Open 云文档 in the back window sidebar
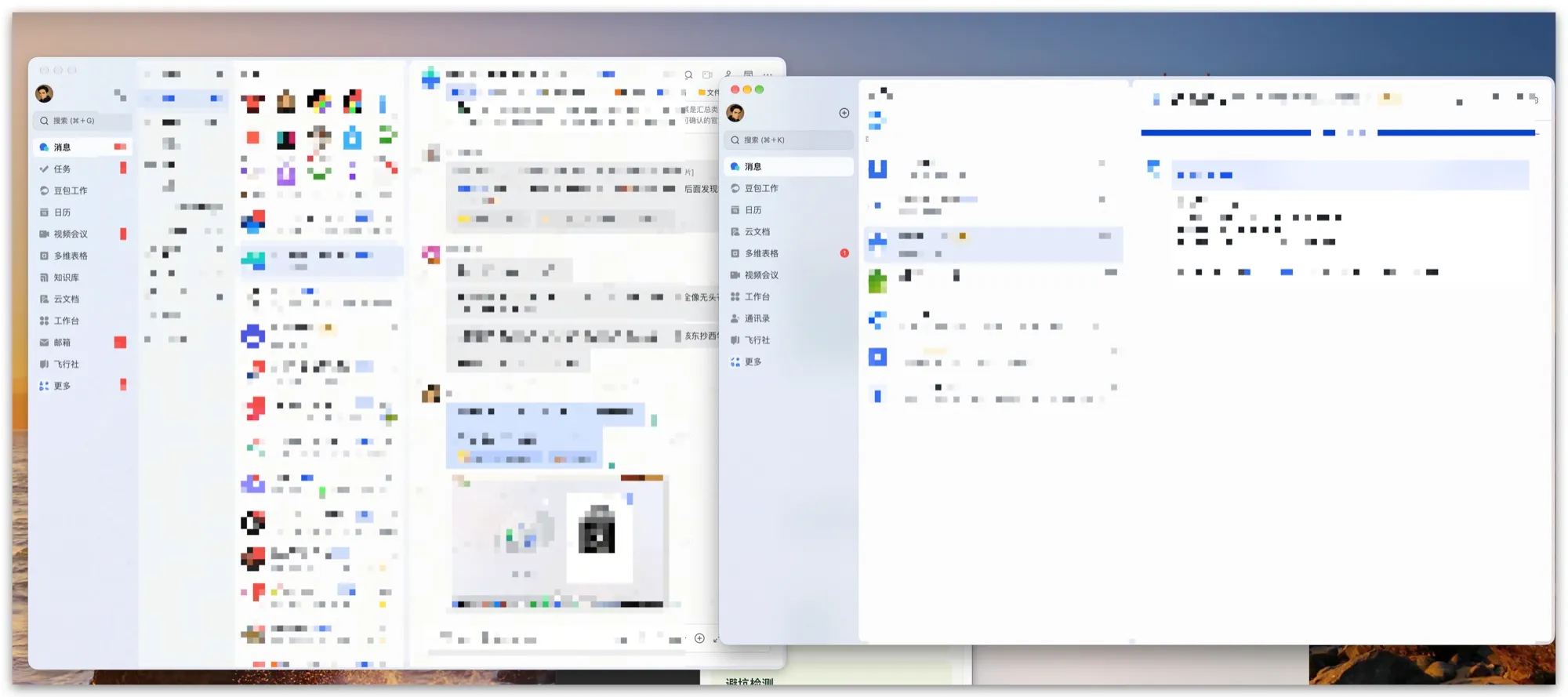The height and width of the screenshot is (697, 1568). coord(82,299)
